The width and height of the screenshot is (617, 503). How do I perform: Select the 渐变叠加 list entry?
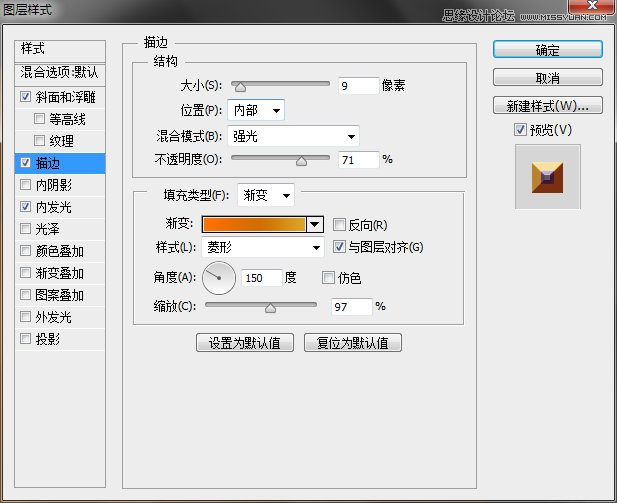click(x=59, y=273)
